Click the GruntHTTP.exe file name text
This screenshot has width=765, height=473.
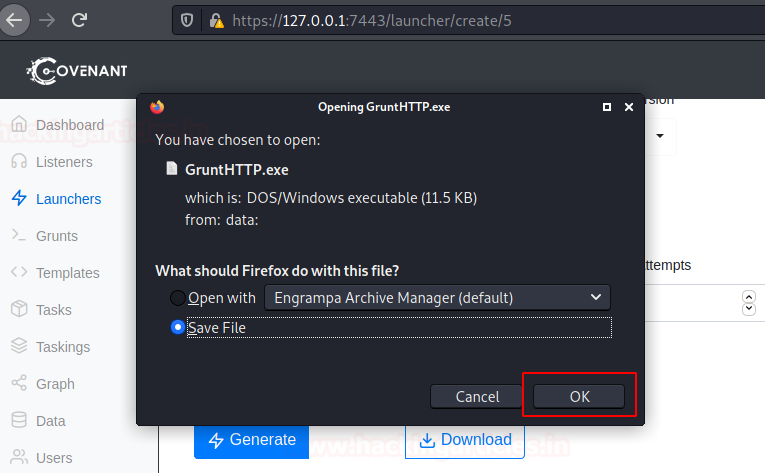(237, 170)
